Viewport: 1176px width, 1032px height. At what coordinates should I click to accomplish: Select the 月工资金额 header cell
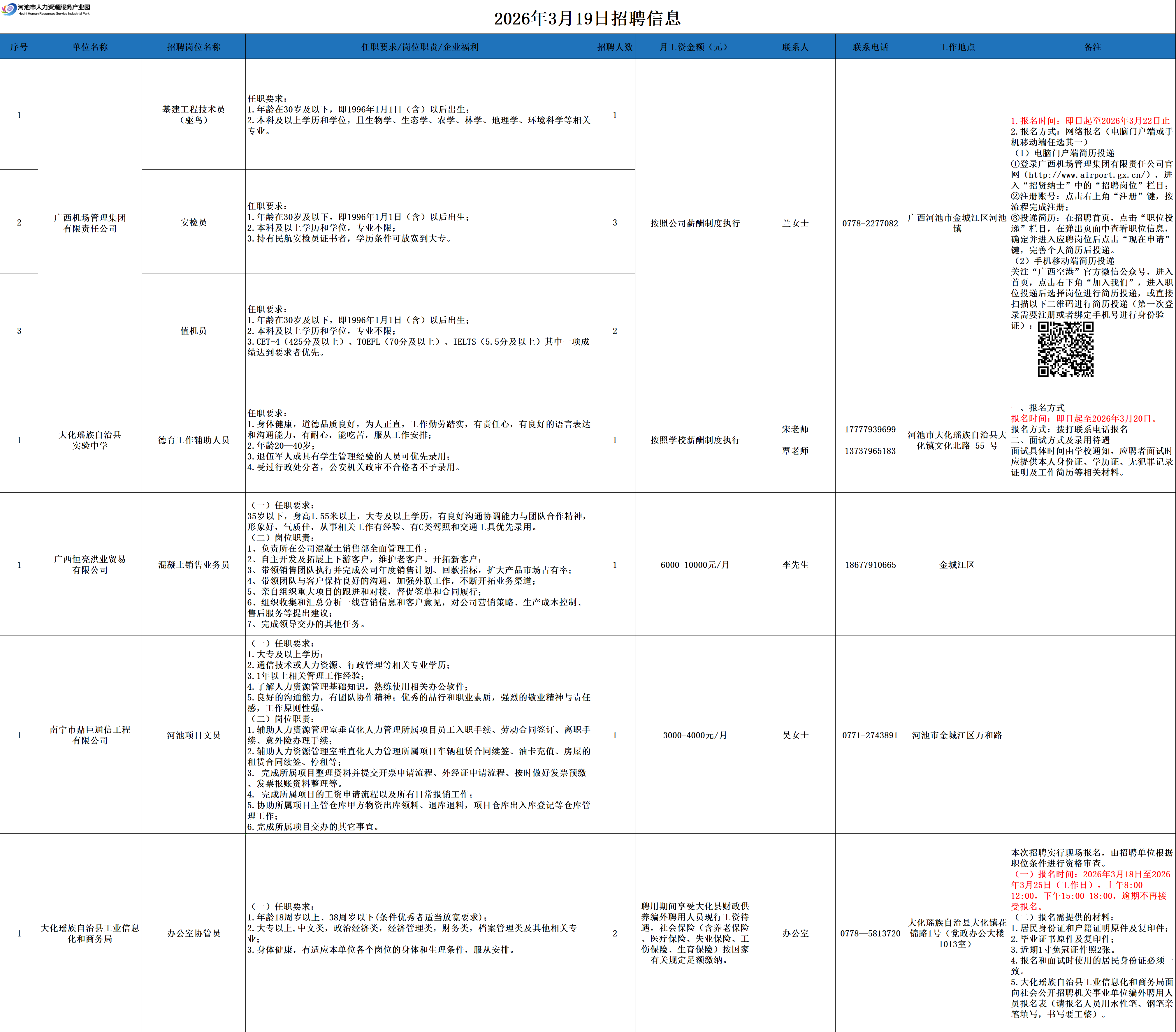(x=695, y=47)
